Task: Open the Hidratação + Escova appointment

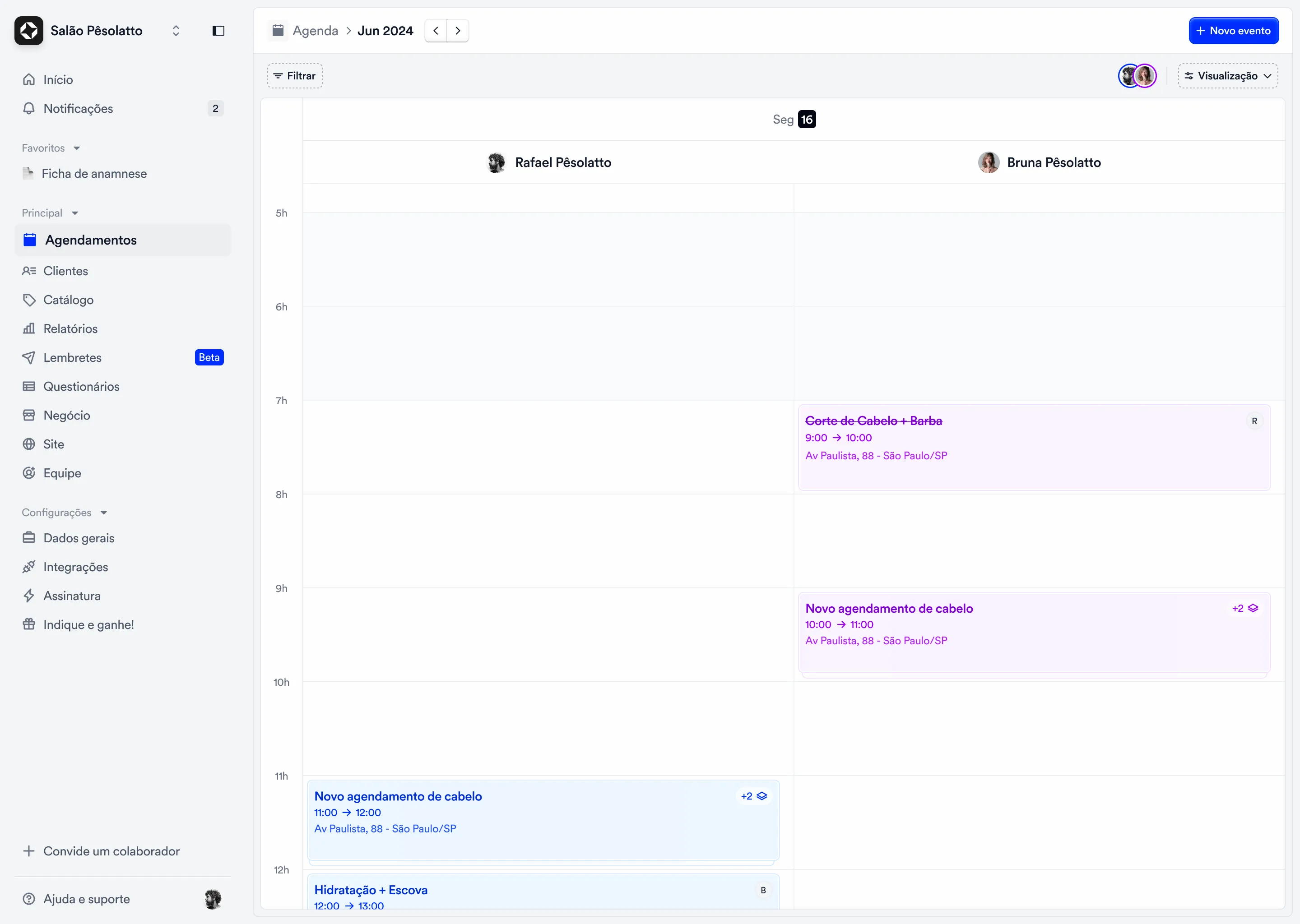Action: tap(543, 892)
